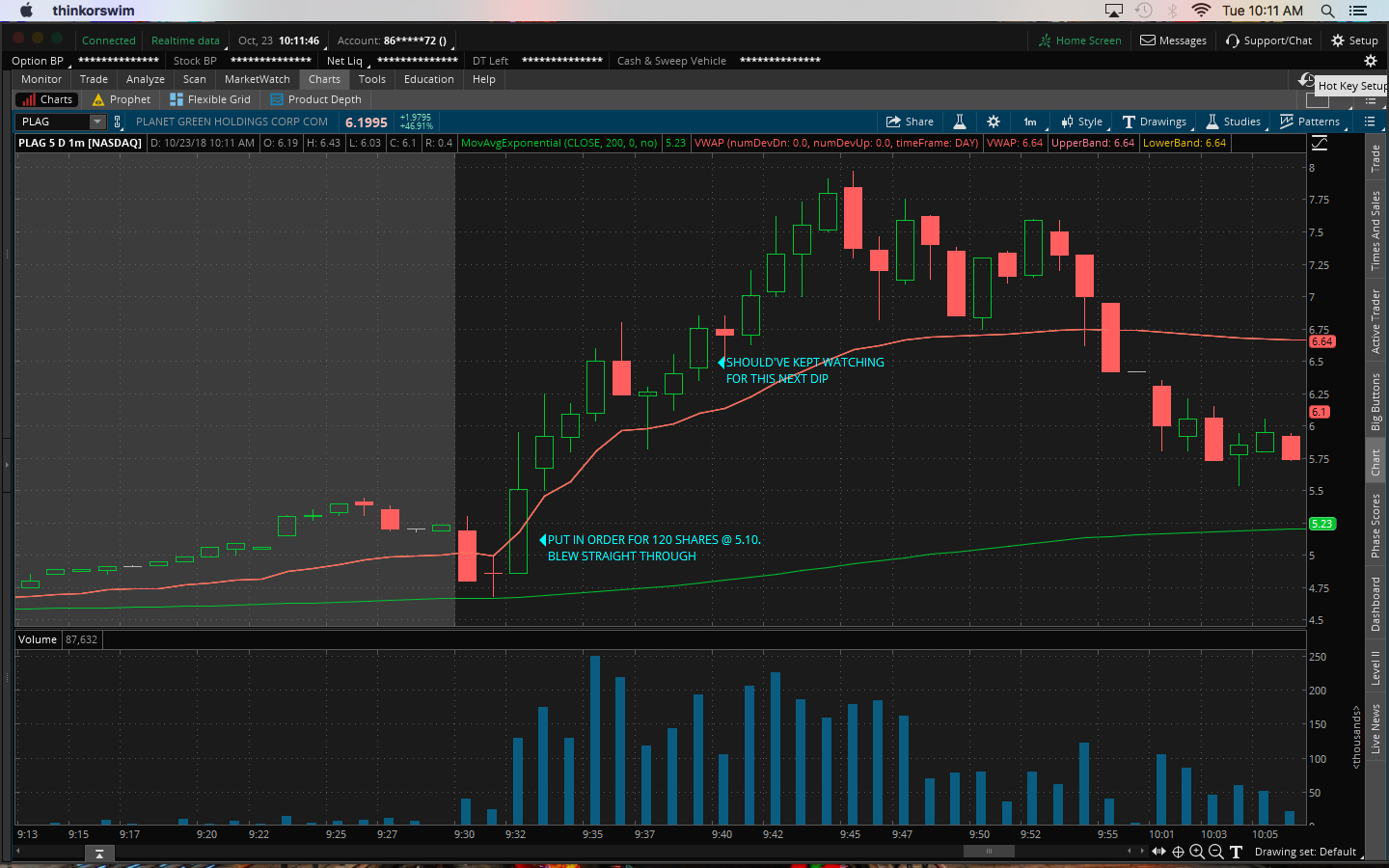Go to the Analyze tab
The height and width of the screenshot is (868, 1389).
click(146, 79)
